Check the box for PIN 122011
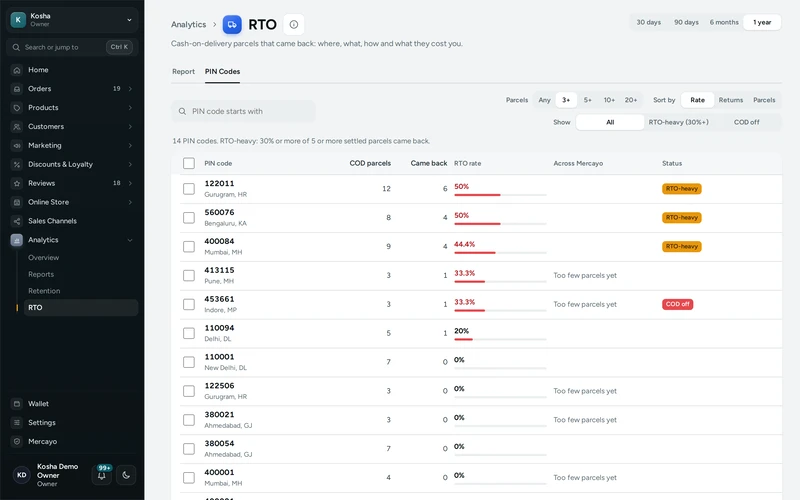Screen dimensions: 800x500 tap(189, 189)
